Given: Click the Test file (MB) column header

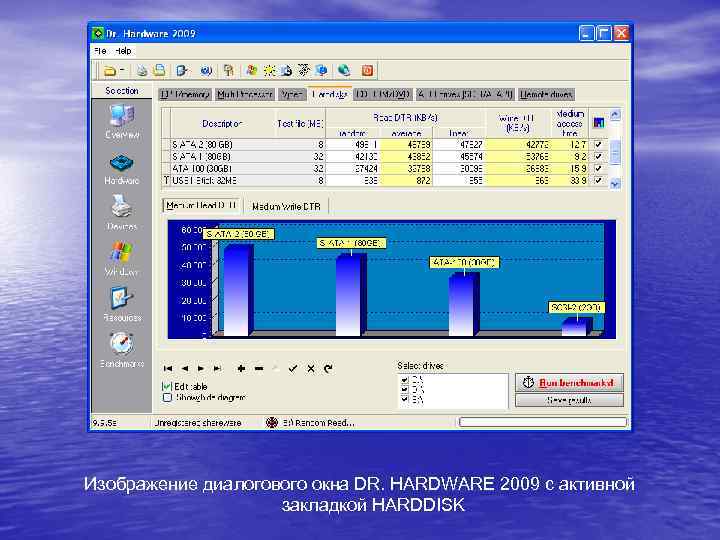Looking at the screenshot, I should point(300,124).
